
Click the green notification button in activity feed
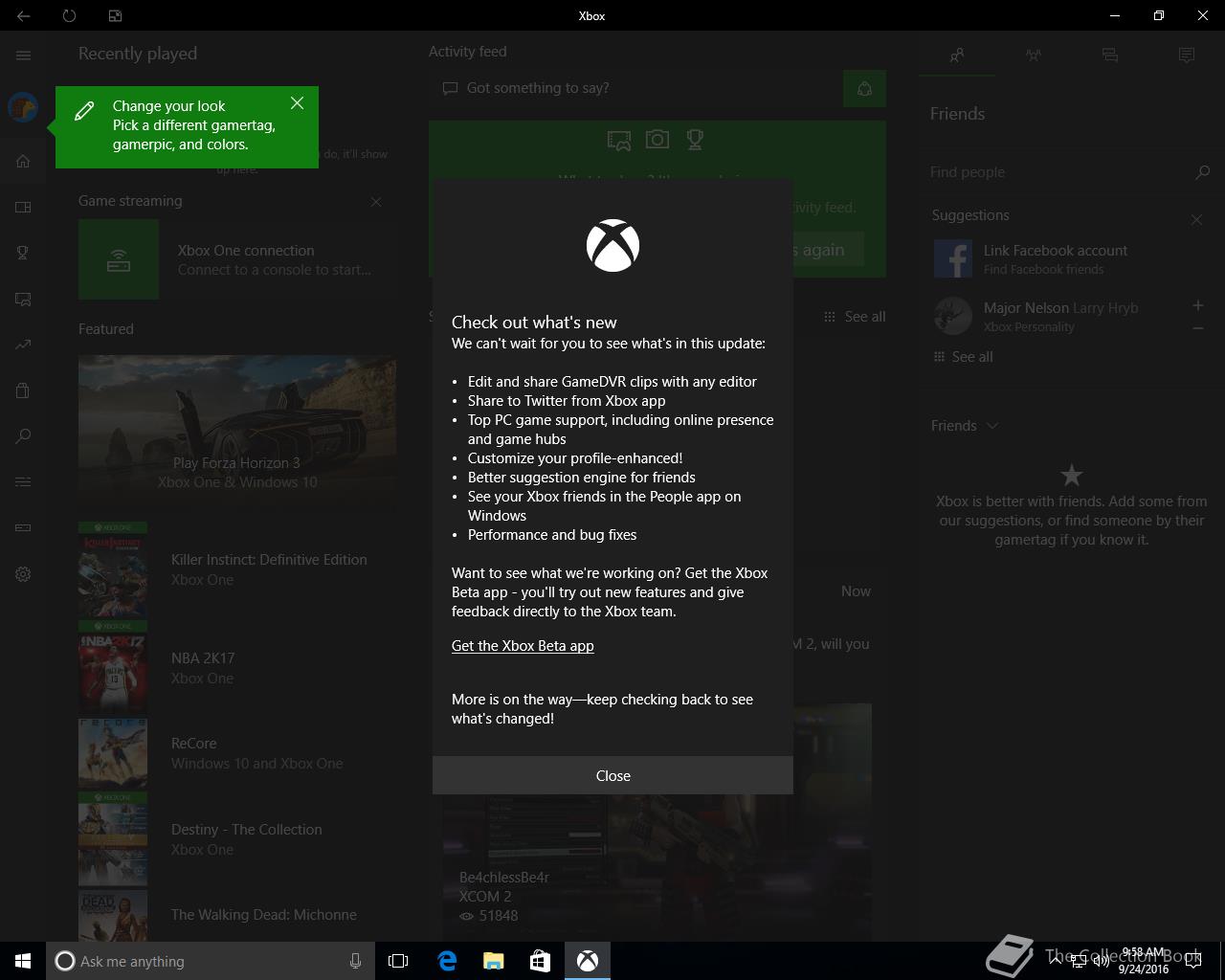pos(864,89)
